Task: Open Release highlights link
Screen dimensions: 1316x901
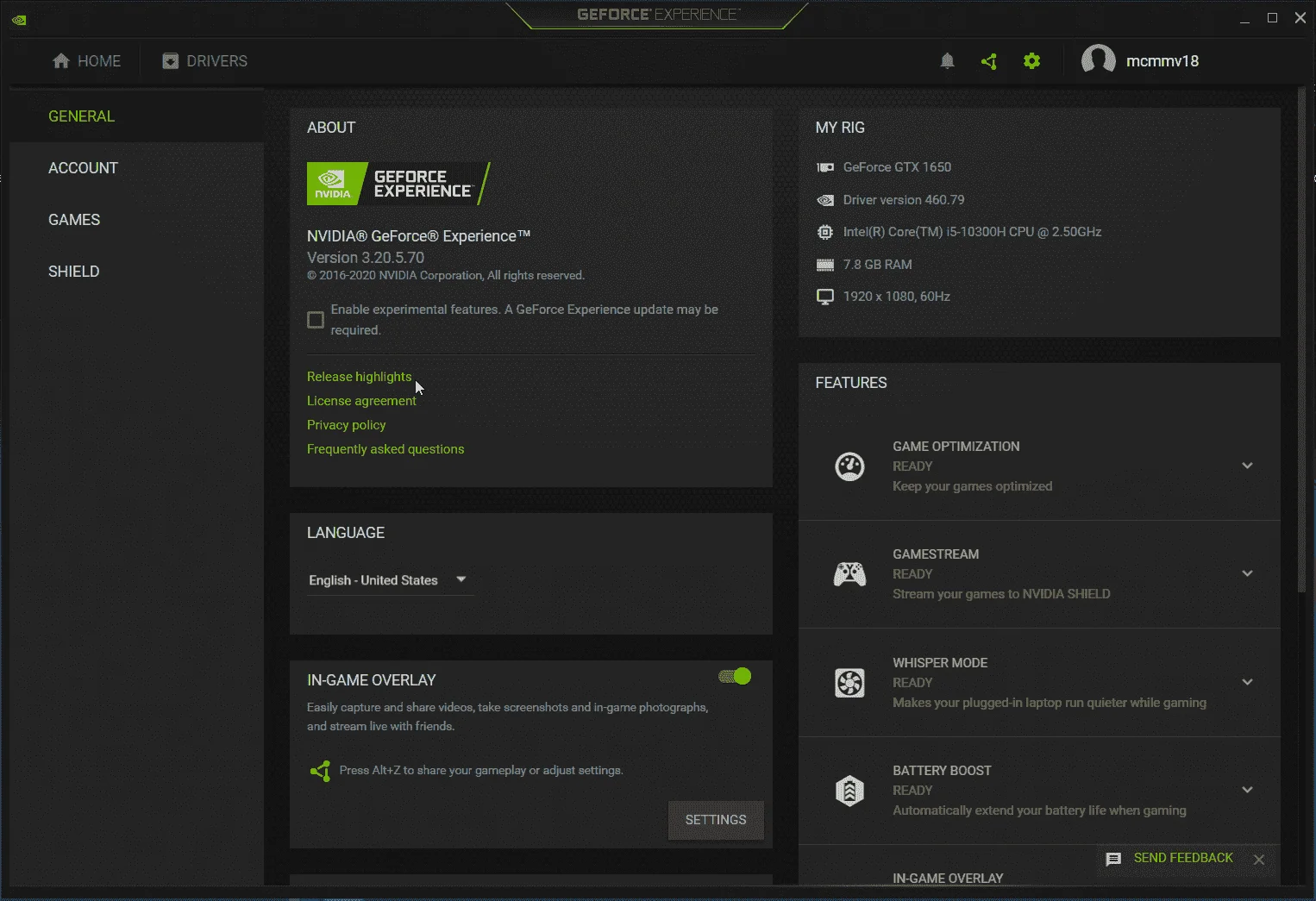Action: click(x=359, y=377)
